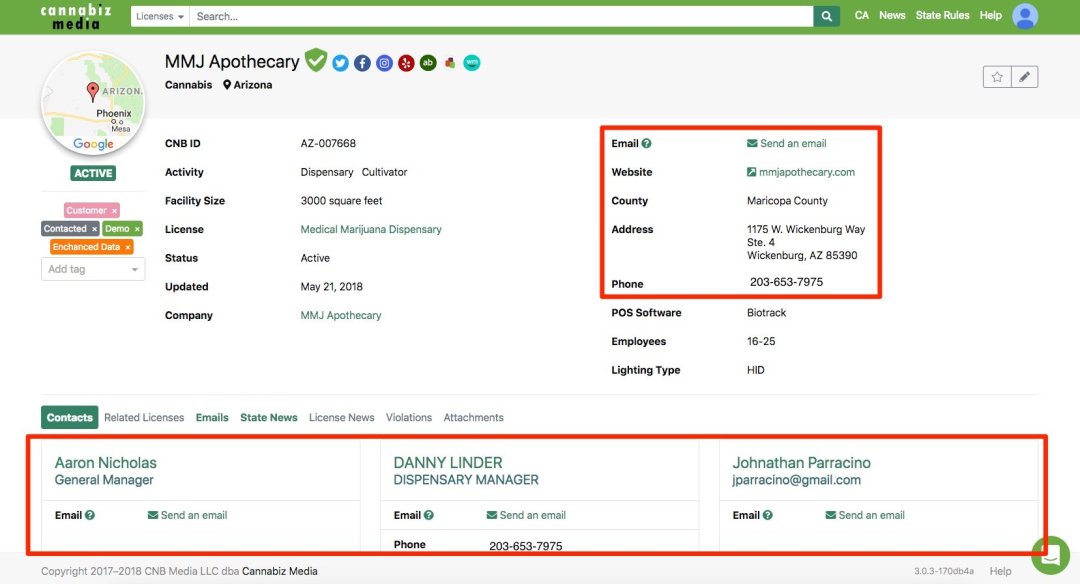Image resolution: width=1080 pixels, height=584 pixels.
Task: Remove the Demo tag
Action: [137, 229]
